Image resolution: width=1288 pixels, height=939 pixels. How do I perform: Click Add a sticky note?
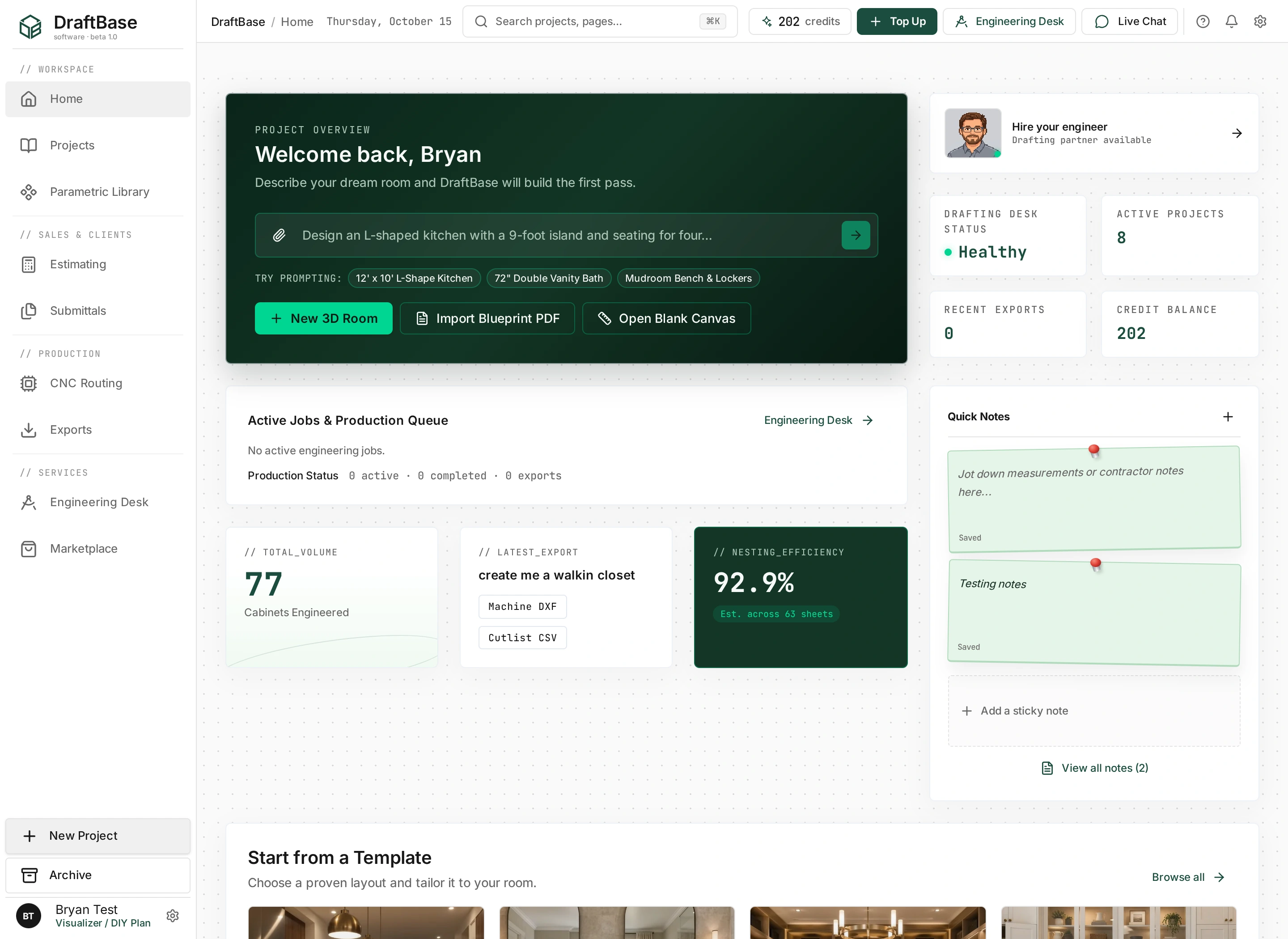point(1093,711)
